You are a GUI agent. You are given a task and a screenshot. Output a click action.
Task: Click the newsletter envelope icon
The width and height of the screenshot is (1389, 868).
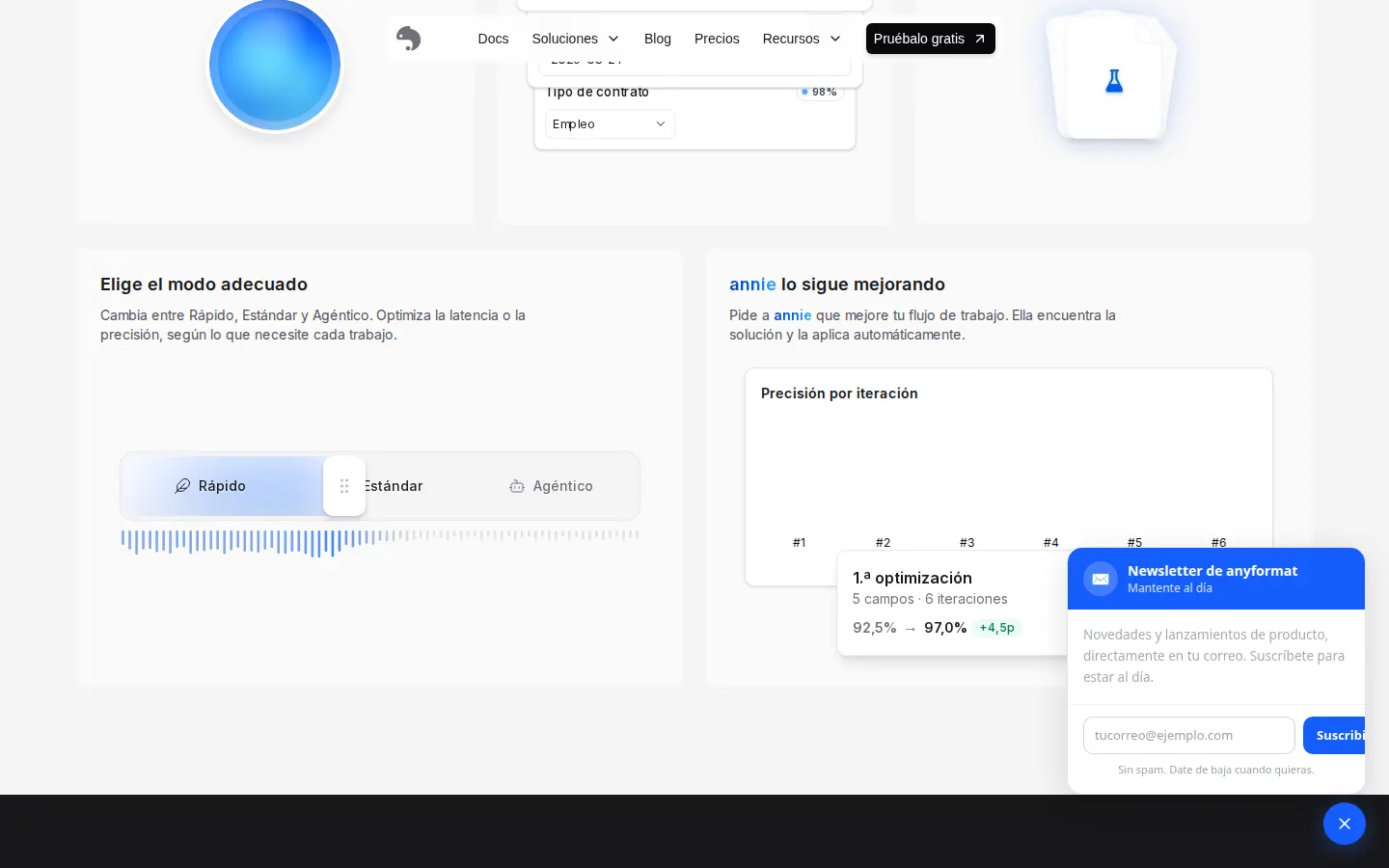pos(1101,579)
